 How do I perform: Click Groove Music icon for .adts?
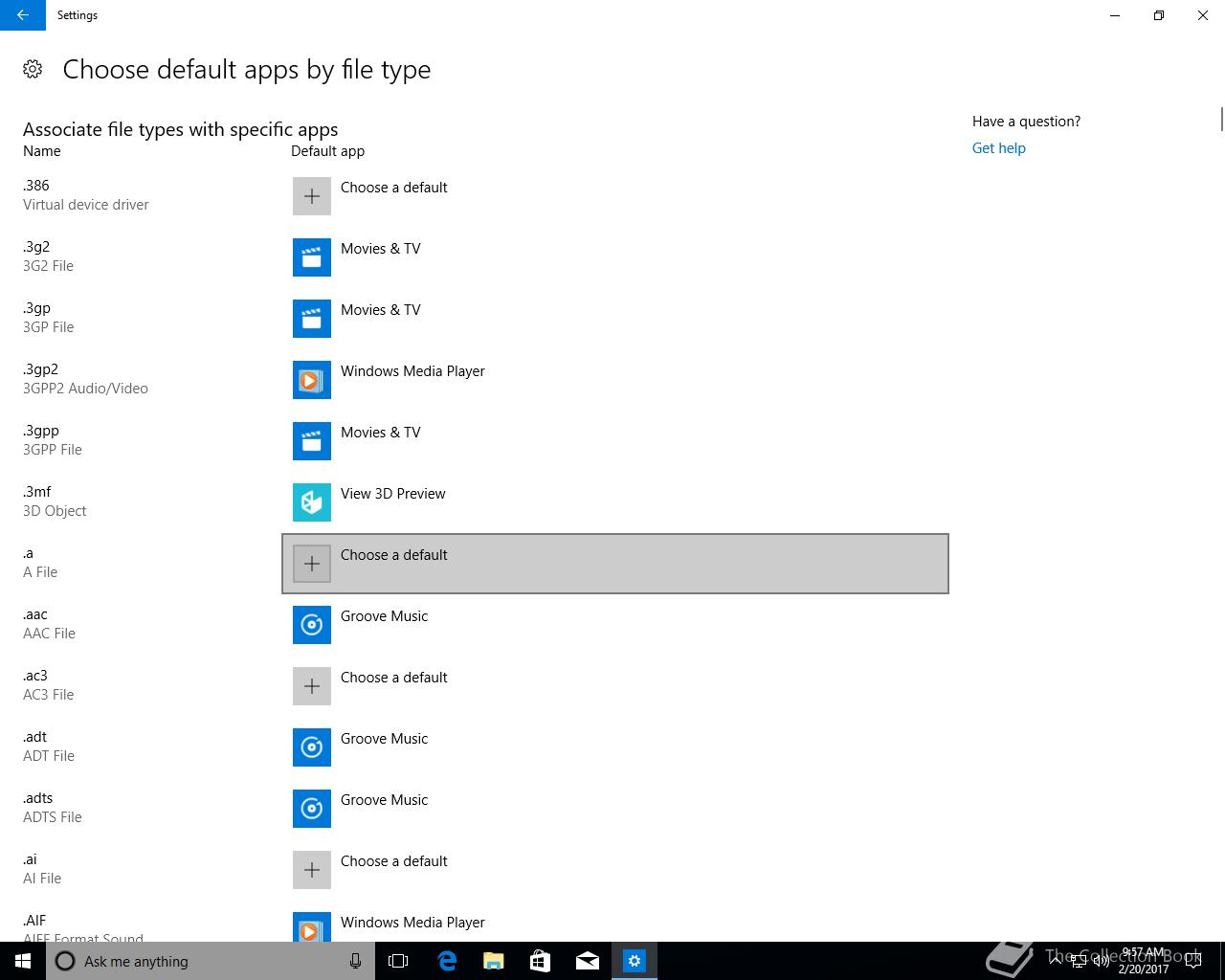(312, 809)
